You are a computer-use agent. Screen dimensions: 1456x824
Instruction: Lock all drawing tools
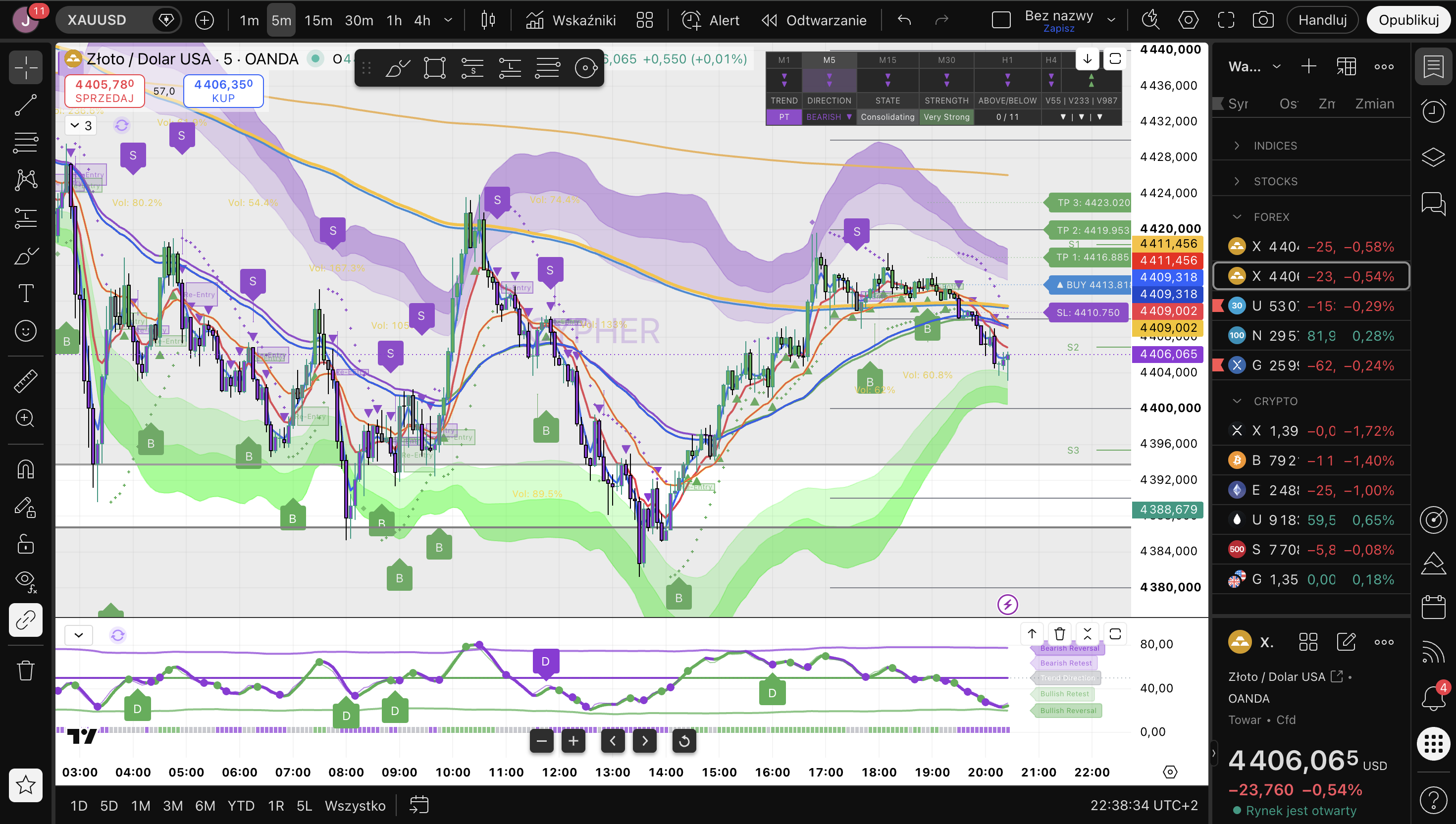[x=25, y=544]
